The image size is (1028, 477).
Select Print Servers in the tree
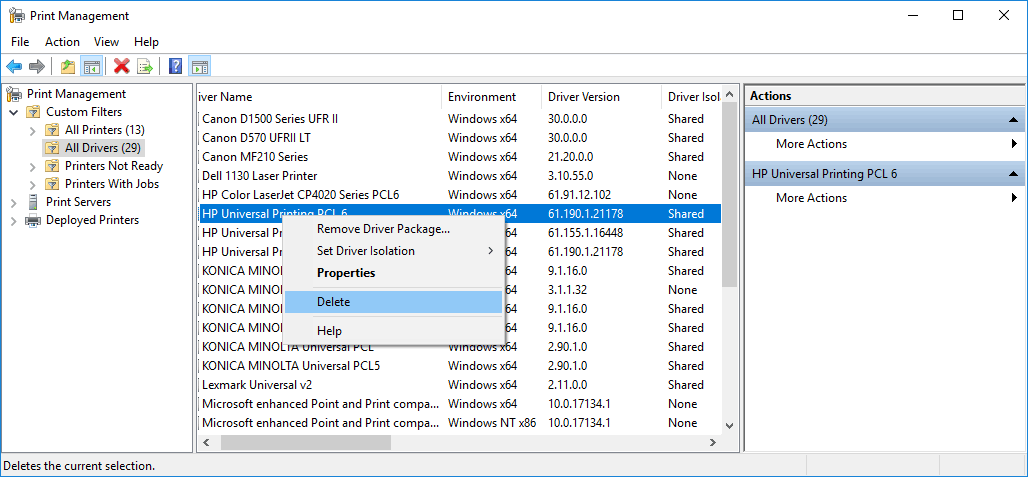pos(78,202)
